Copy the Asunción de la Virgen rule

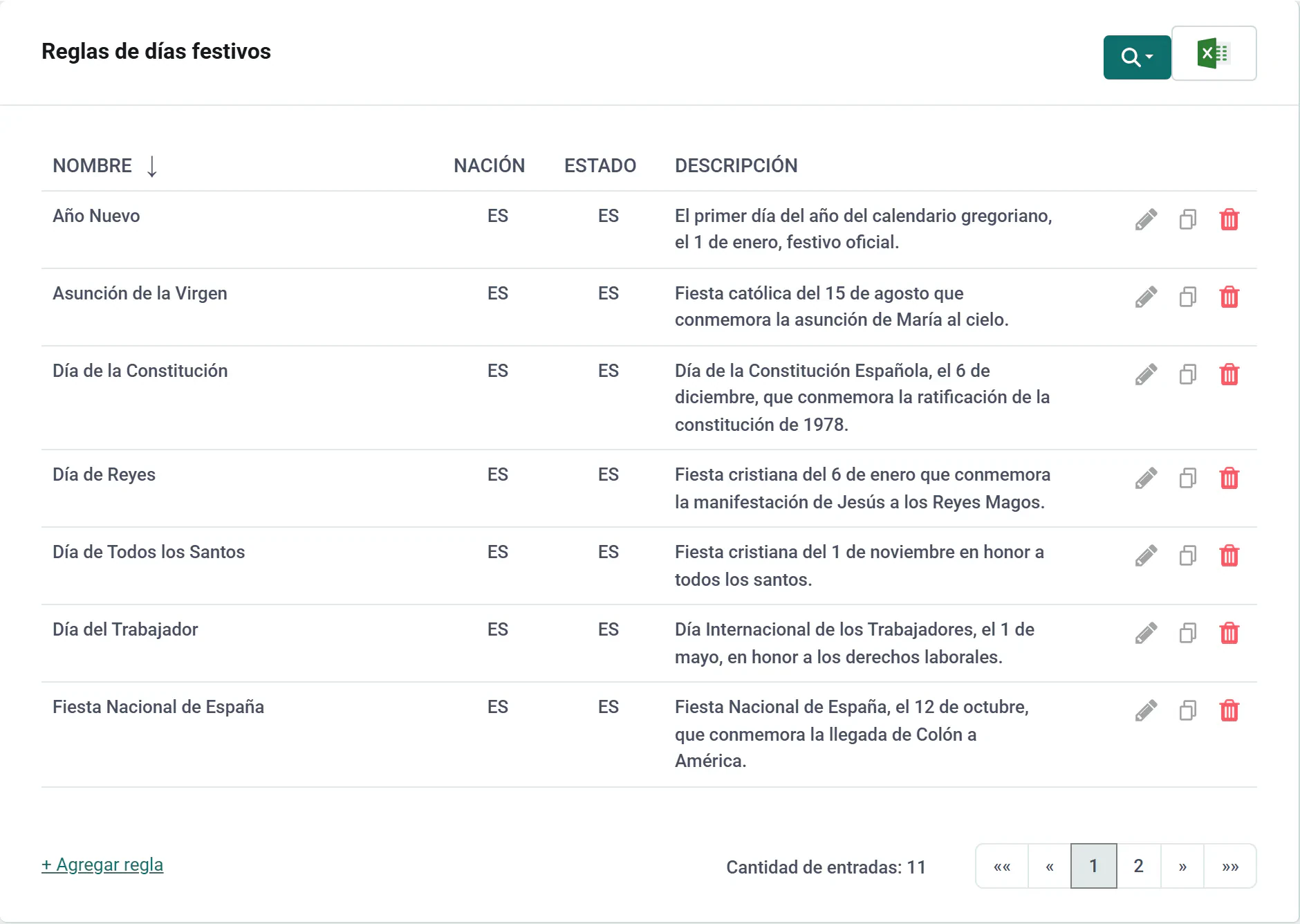point(1188,297)
